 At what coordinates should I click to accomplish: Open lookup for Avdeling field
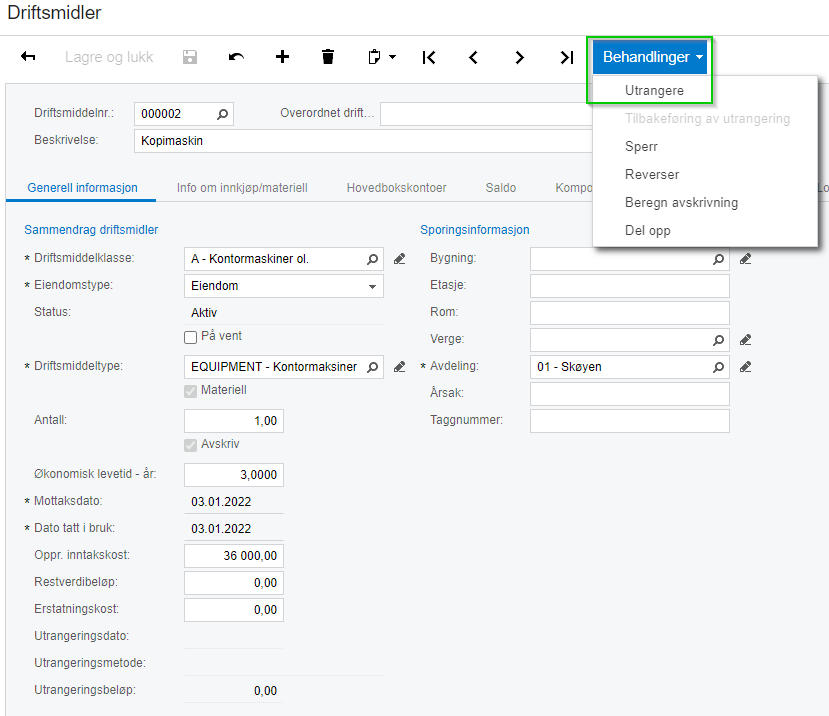719,367
